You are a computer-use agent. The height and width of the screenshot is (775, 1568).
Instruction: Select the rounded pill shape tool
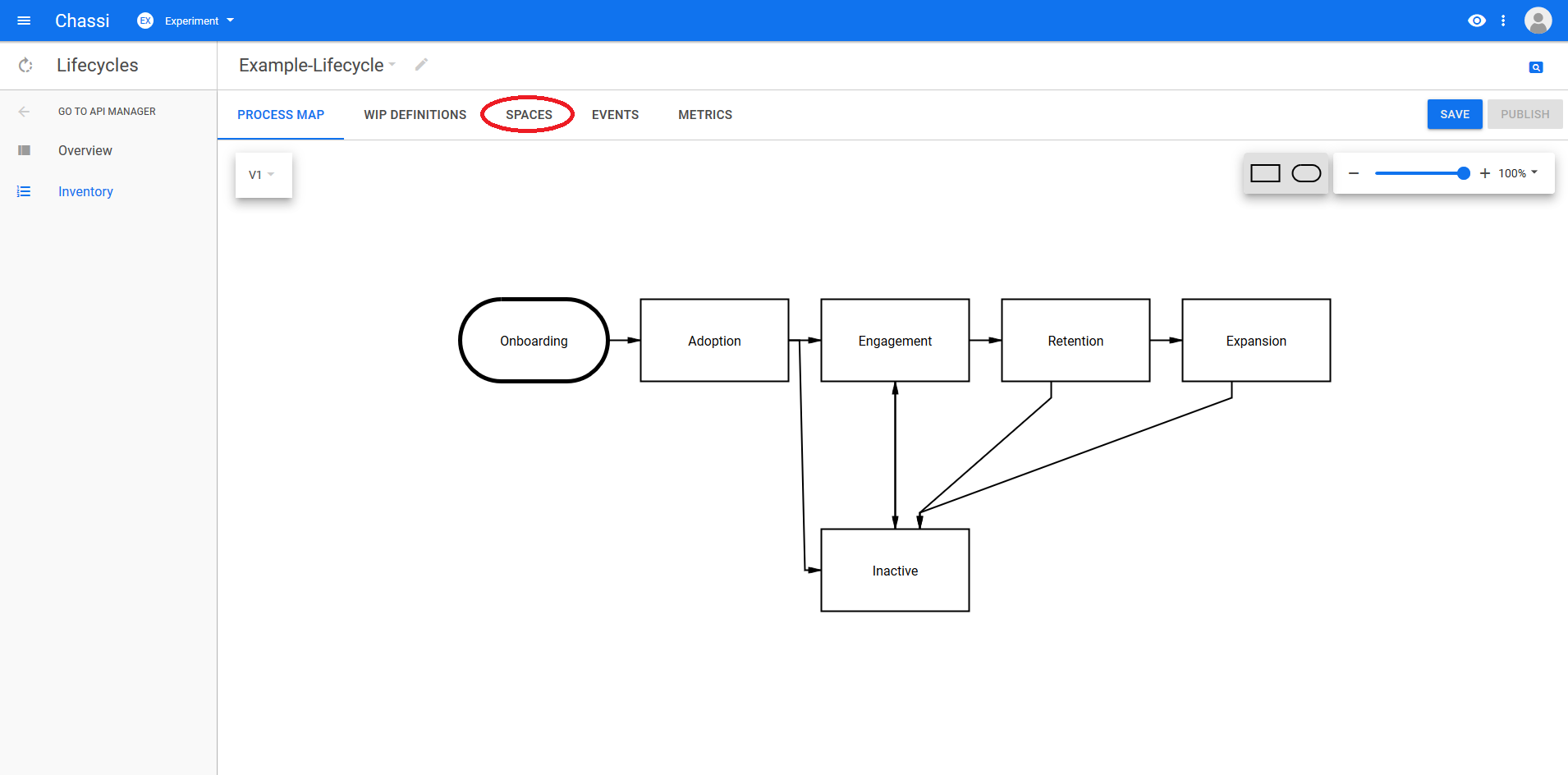click(x=1306, y=173)
